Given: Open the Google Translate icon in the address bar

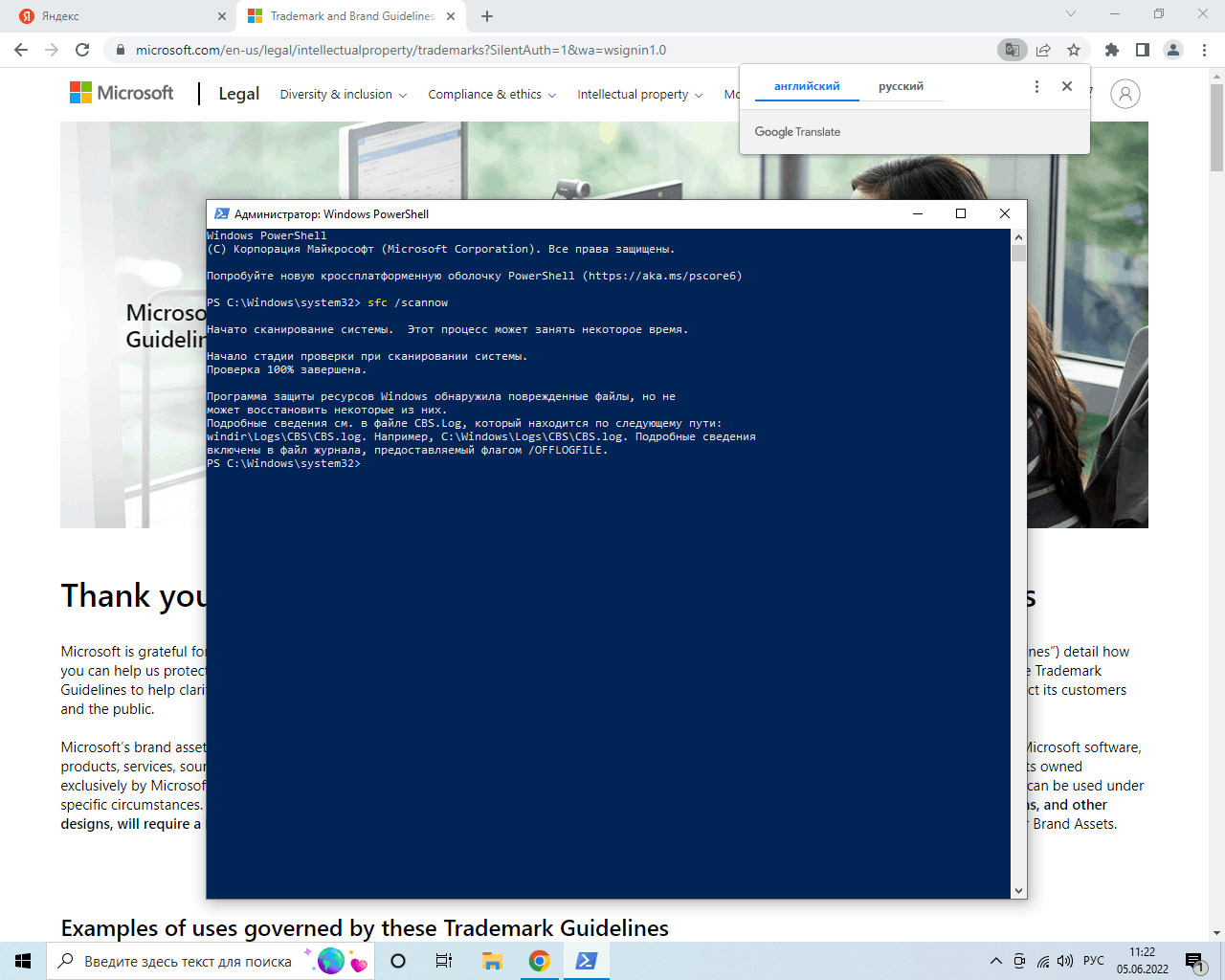Looking at the screenshot, I should click(1012, 50).
